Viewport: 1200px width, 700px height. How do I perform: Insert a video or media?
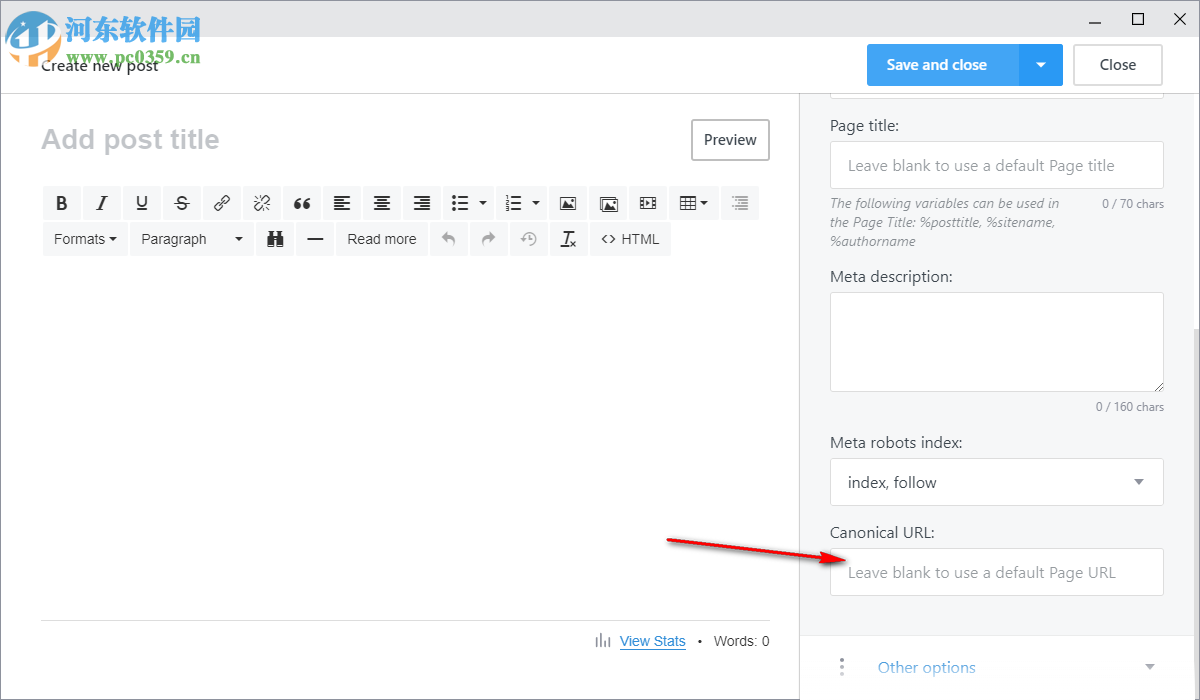pyautogui.click(x=648, y=203)
